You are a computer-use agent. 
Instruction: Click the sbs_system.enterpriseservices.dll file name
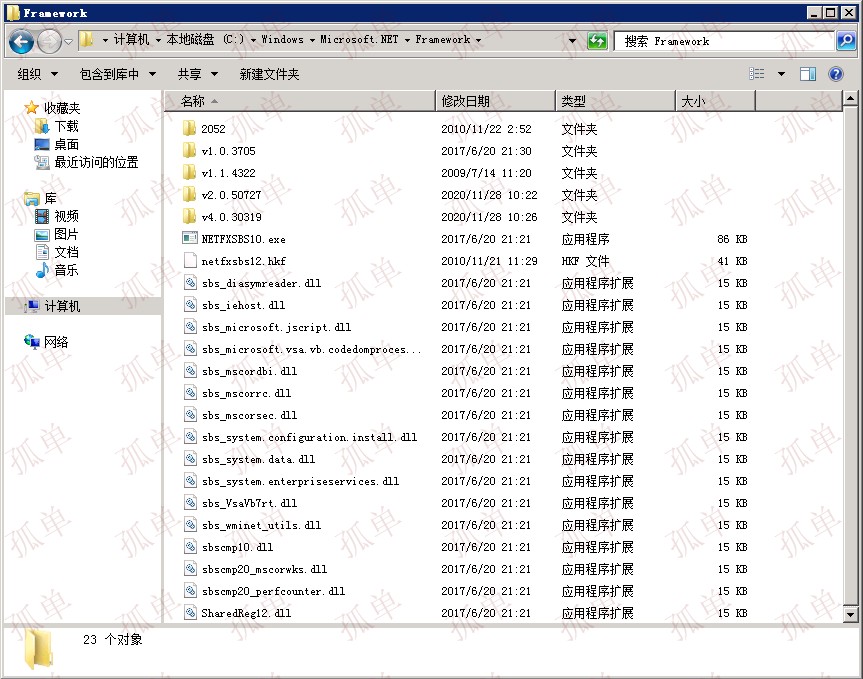pos(300,481)
